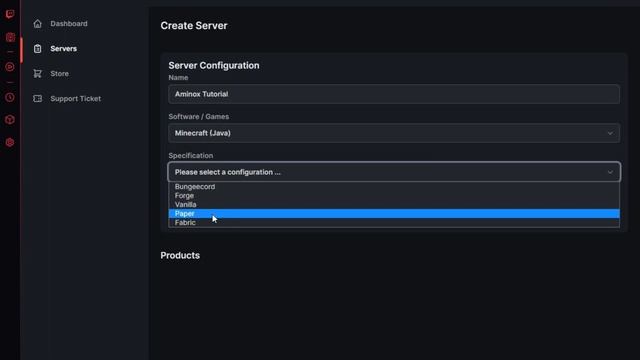This screenshot has height=360, width=640.
Task: Choose Forge from the list
Action: (x=394, y=196)
